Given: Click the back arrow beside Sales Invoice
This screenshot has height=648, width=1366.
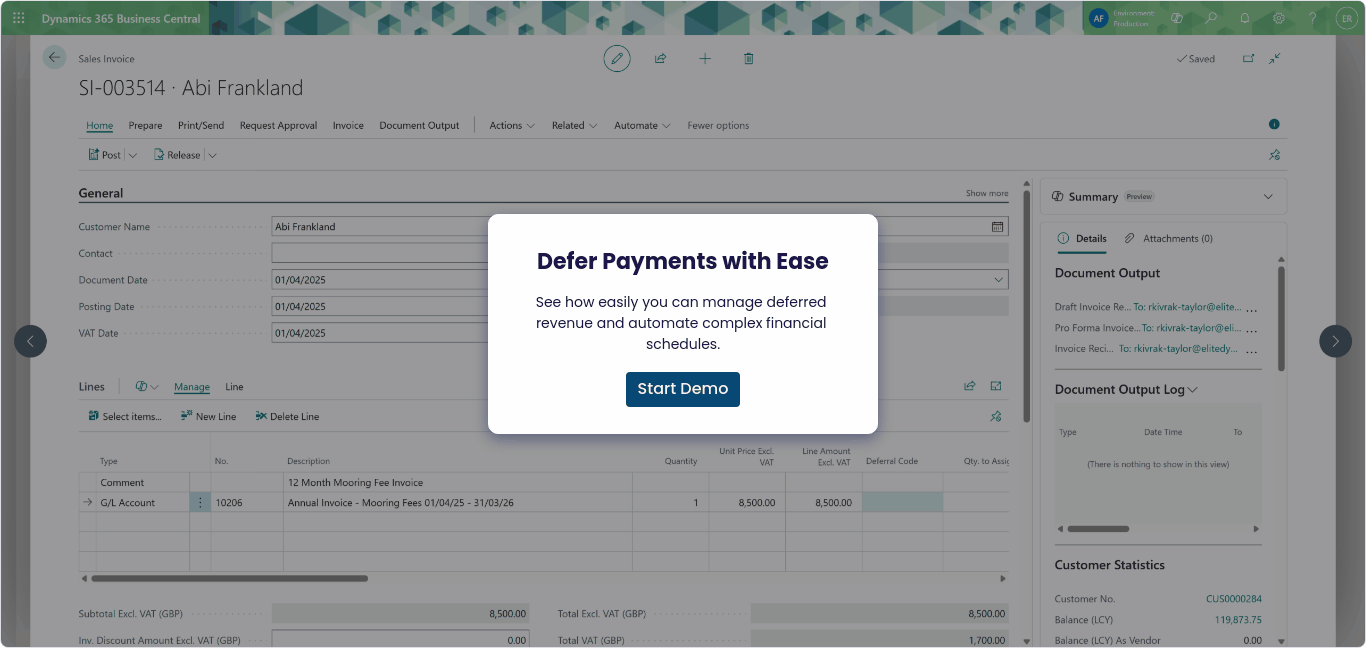Looking at the screenshot, I should (54, 58).
